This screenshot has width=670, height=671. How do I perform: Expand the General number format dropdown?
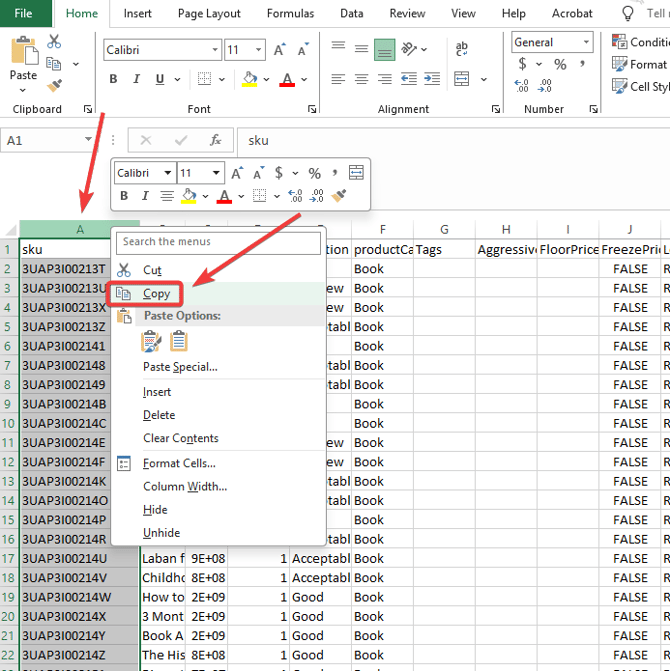coord(585,42)
